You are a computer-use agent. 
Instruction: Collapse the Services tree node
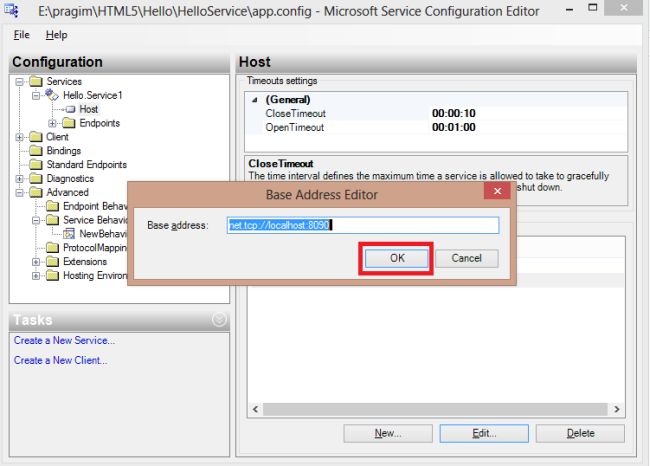pyautogui.click(x=19, y=82)
